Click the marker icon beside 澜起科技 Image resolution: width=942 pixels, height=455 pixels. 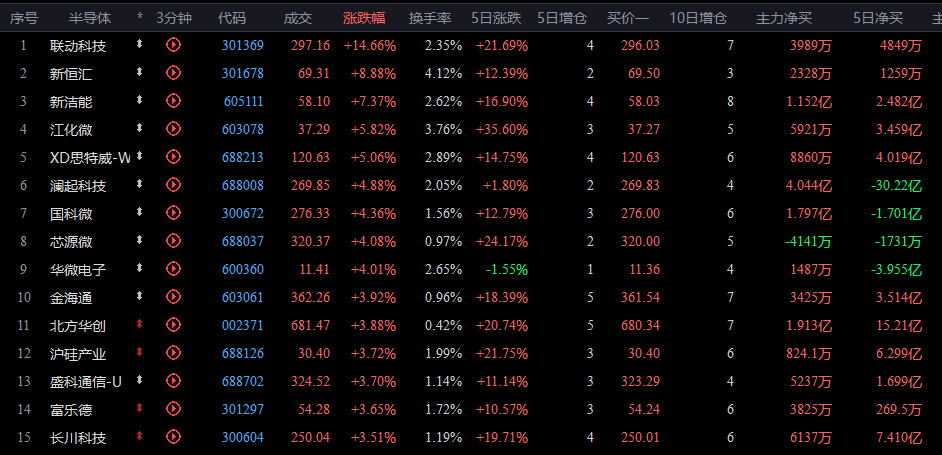140,183
